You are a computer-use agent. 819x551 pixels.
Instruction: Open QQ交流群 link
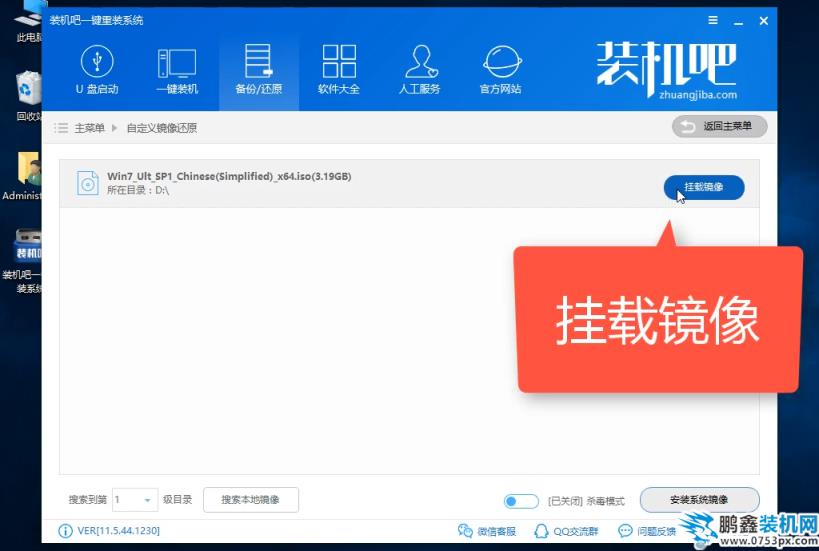[x=566, y=531]
